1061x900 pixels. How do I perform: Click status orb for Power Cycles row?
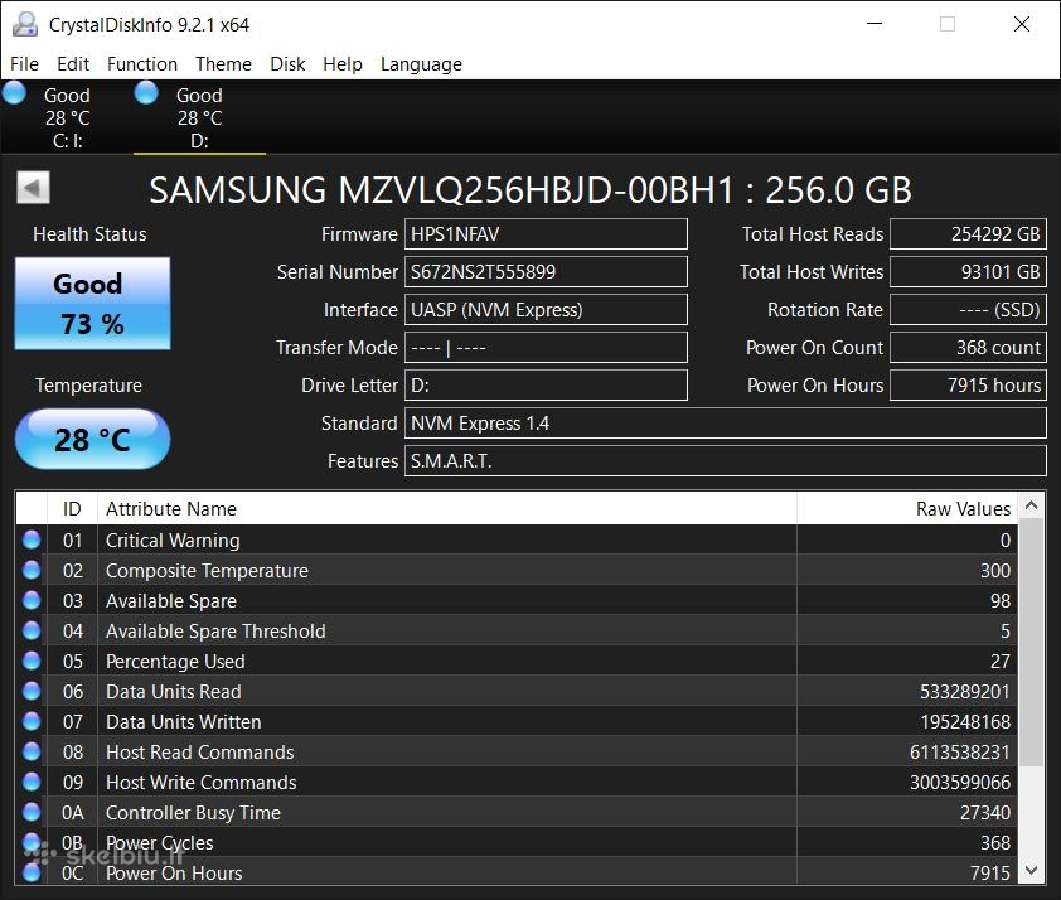(x=31, y=842)
